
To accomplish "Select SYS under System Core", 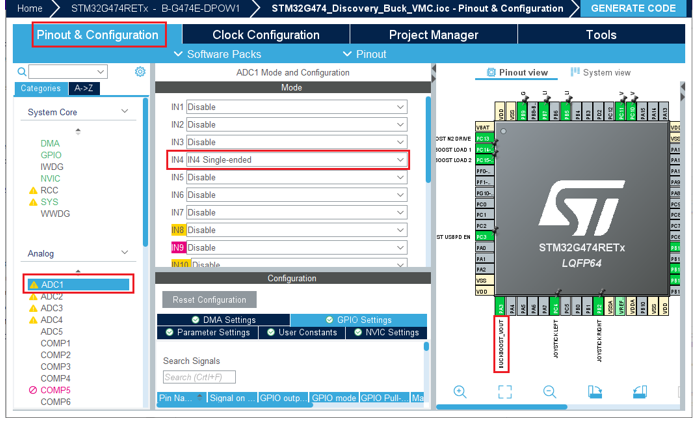I will coord(49,202).
